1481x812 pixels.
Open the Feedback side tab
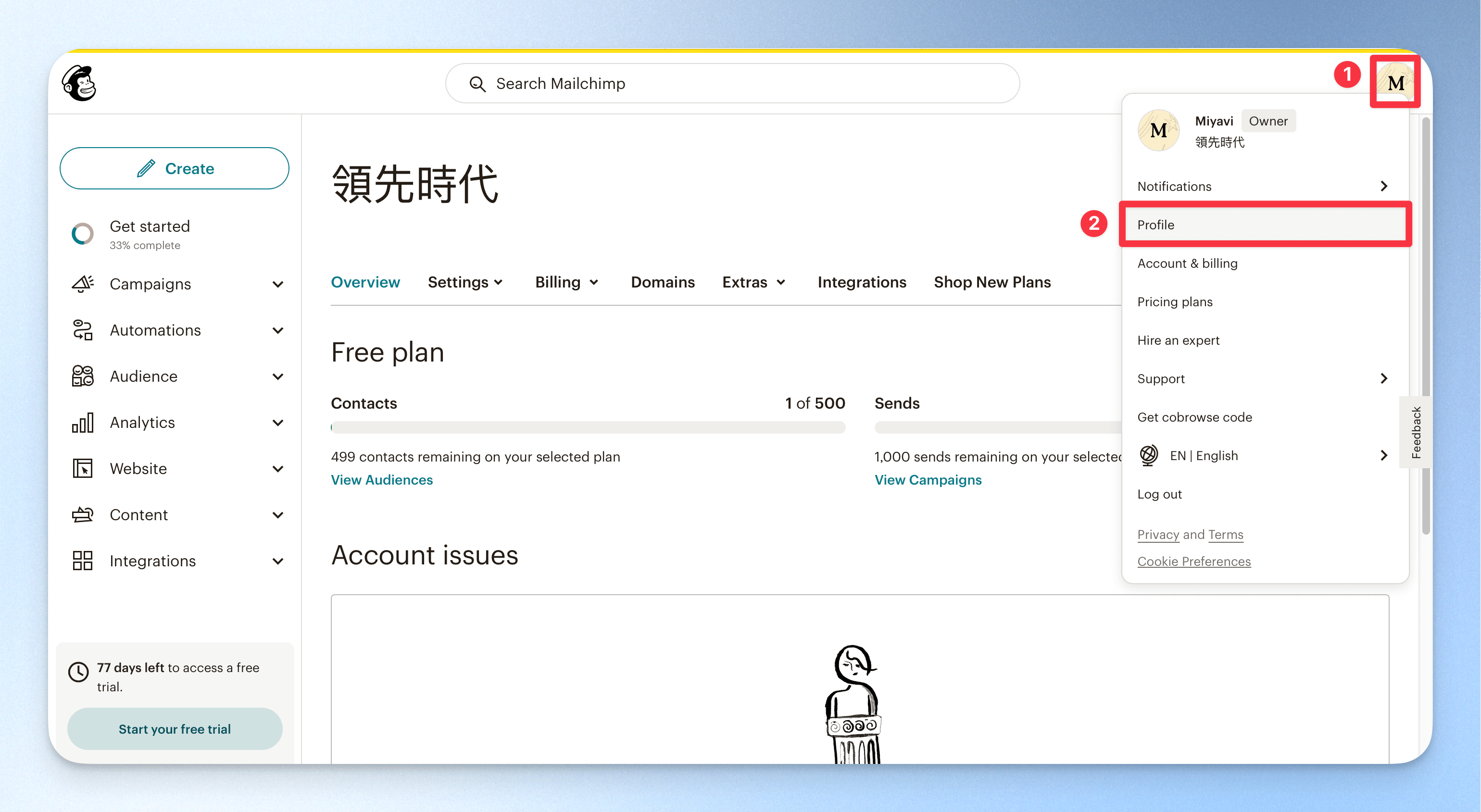[1416, 432]
